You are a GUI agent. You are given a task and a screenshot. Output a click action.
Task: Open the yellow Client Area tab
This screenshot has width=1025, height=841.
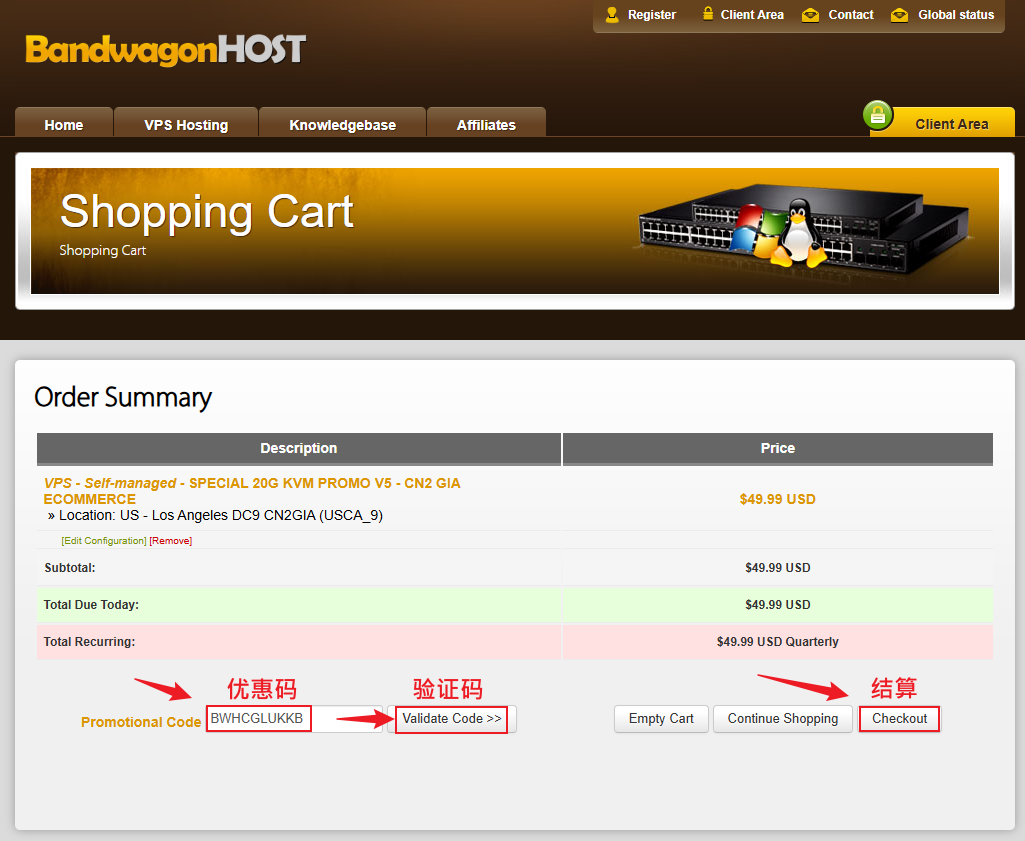(951, 124)
